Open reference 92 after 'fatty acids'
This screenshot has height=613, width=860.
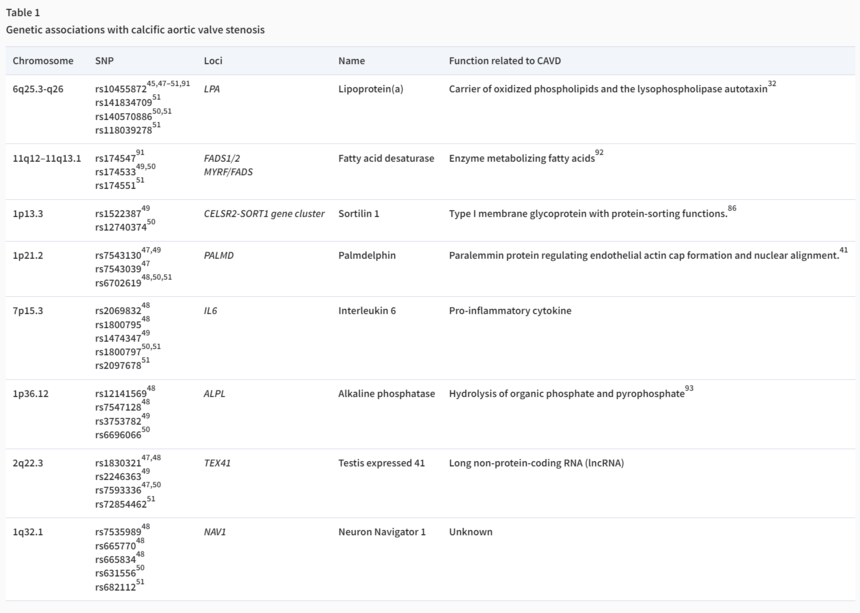599,153
